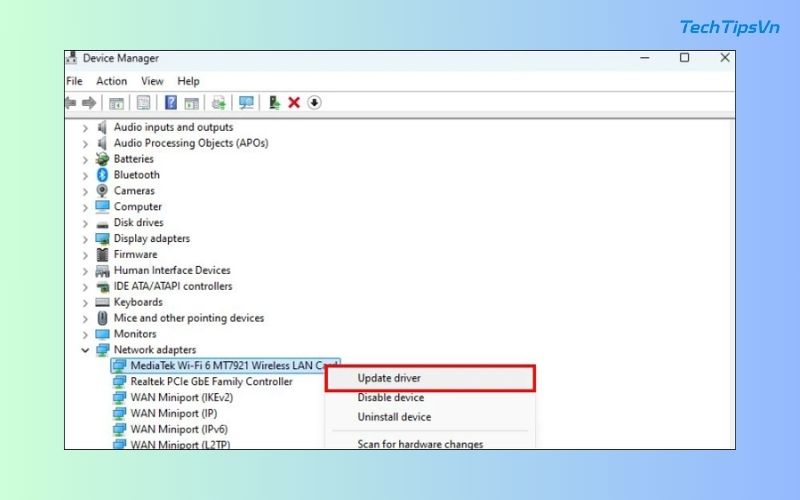Expand the Disk drives chevron
Screen dimensions: 800x500
[85, 223]
